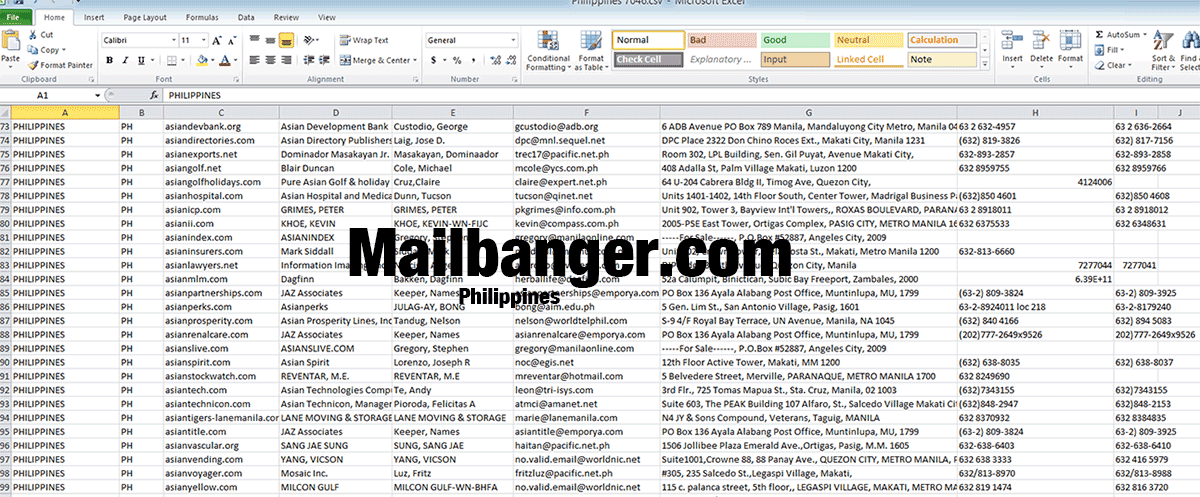The width and height of the screenshot is (1200, 497).
Task: Toggle Underline formatting
Action: pyautogui.click(x=142, y=60)
